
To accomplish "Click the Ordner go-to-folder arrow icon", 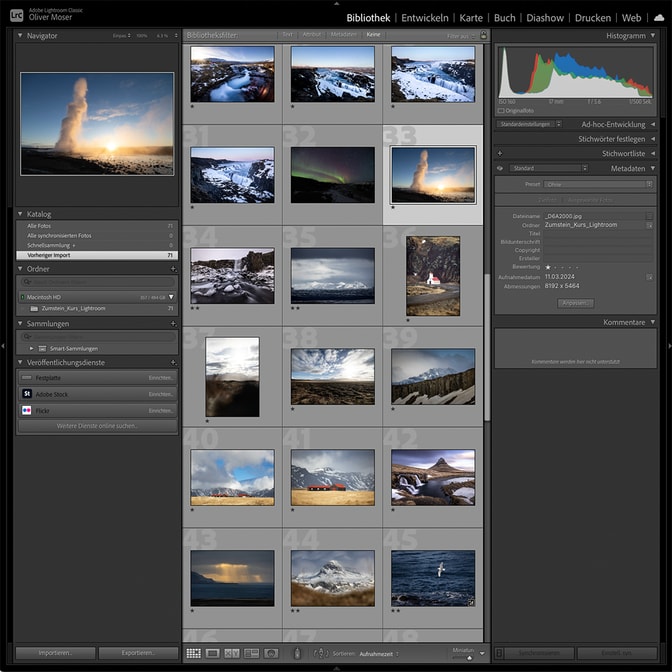I will coord(649,225).
